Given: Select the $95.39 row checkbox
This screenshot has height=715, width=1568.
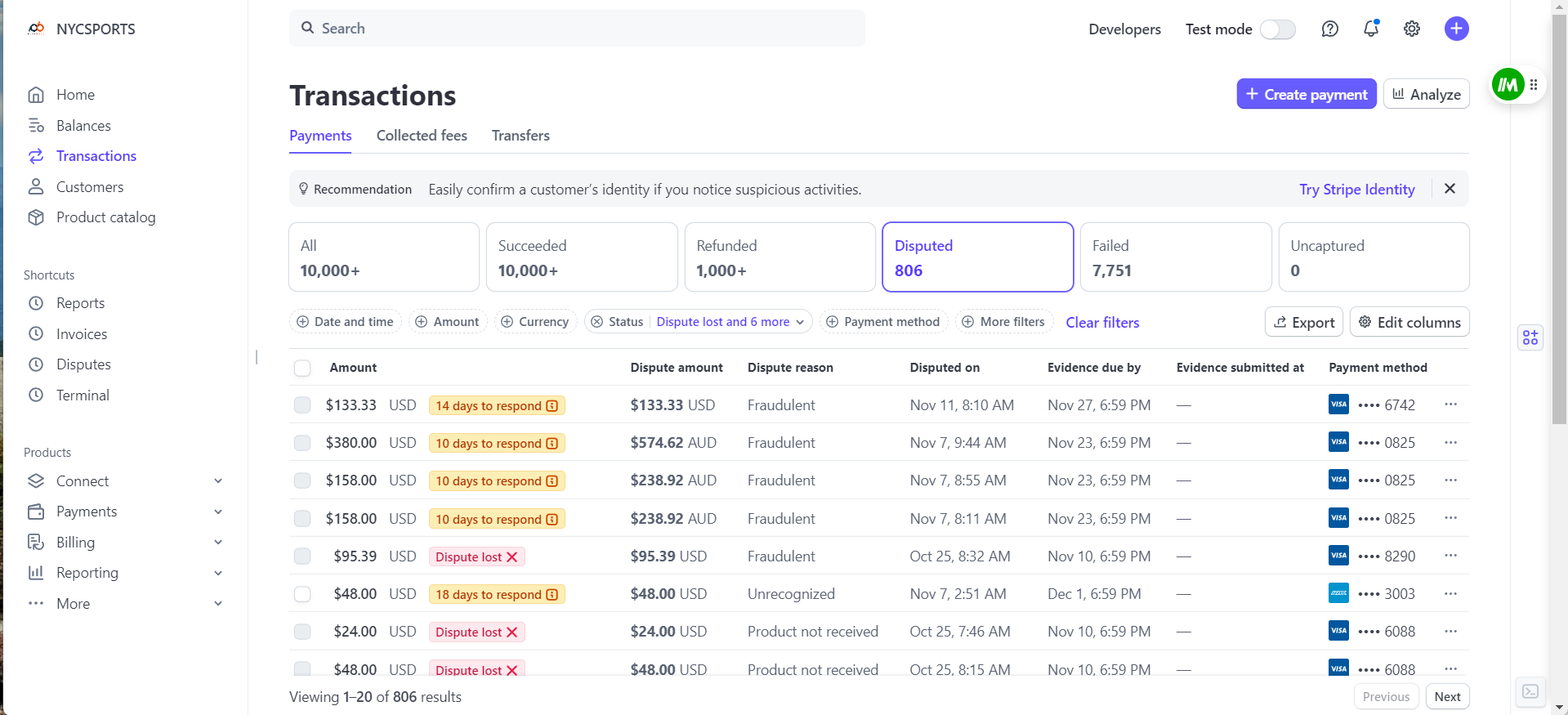Looking at the screenshot, I should [302, 556].
